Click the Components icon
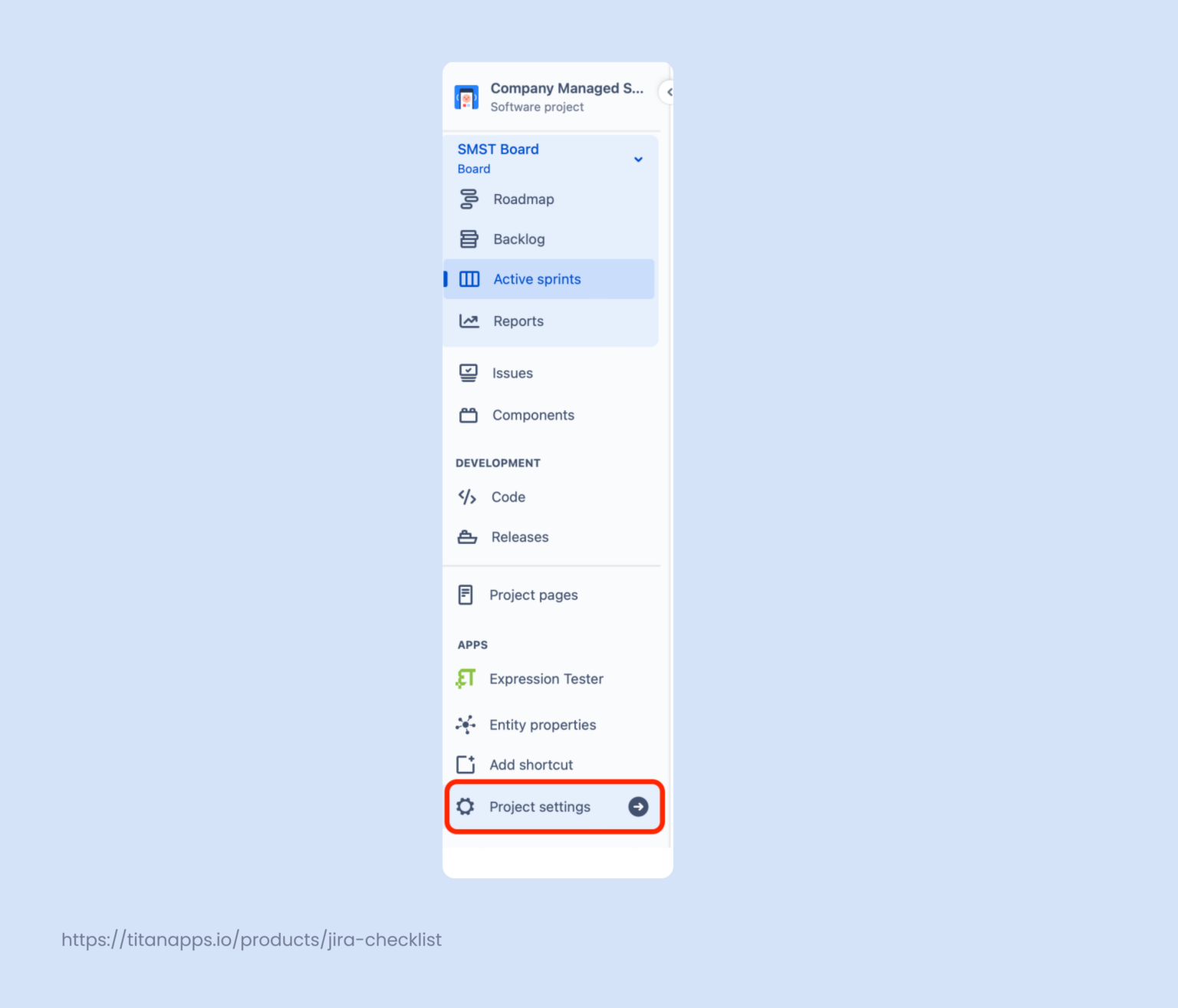The image size is (1178, 1008). 469,415
